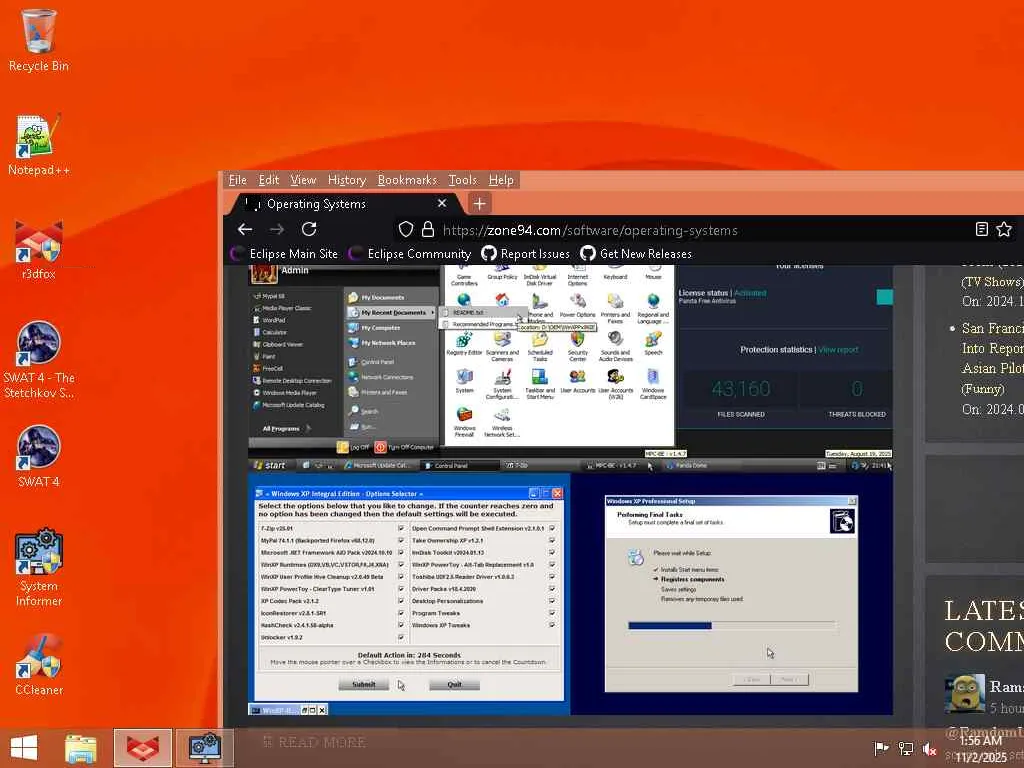
Task: Toggle reader view icon
Action: 982,229
